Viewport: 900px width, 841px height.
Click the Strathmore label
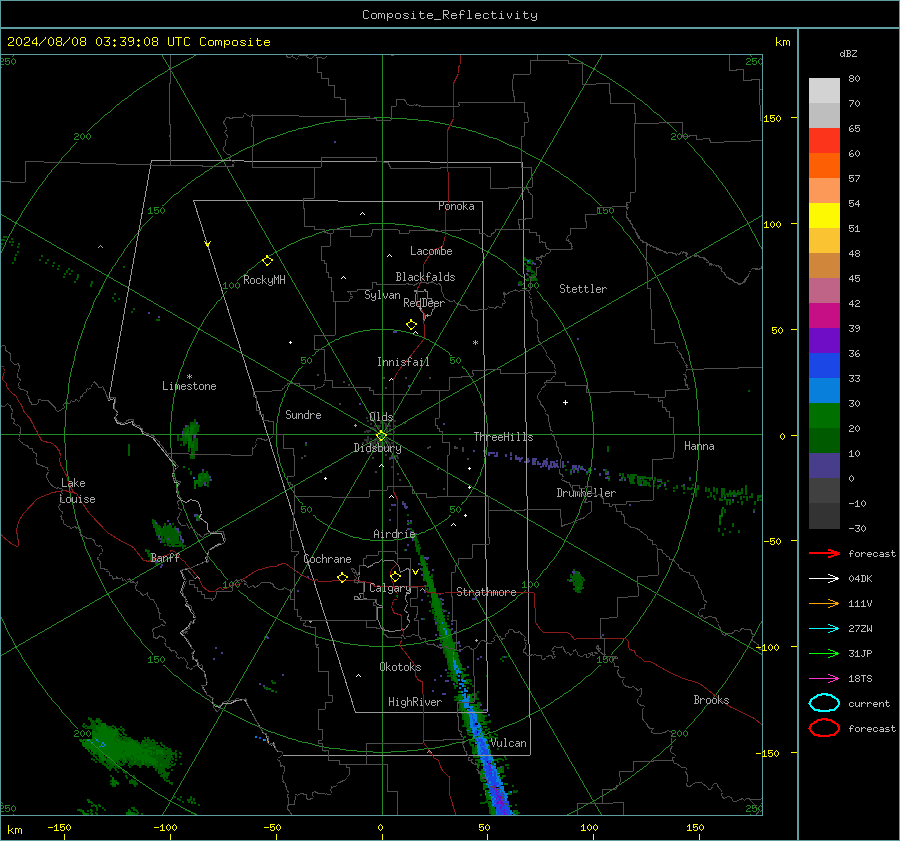coord(486,592)
